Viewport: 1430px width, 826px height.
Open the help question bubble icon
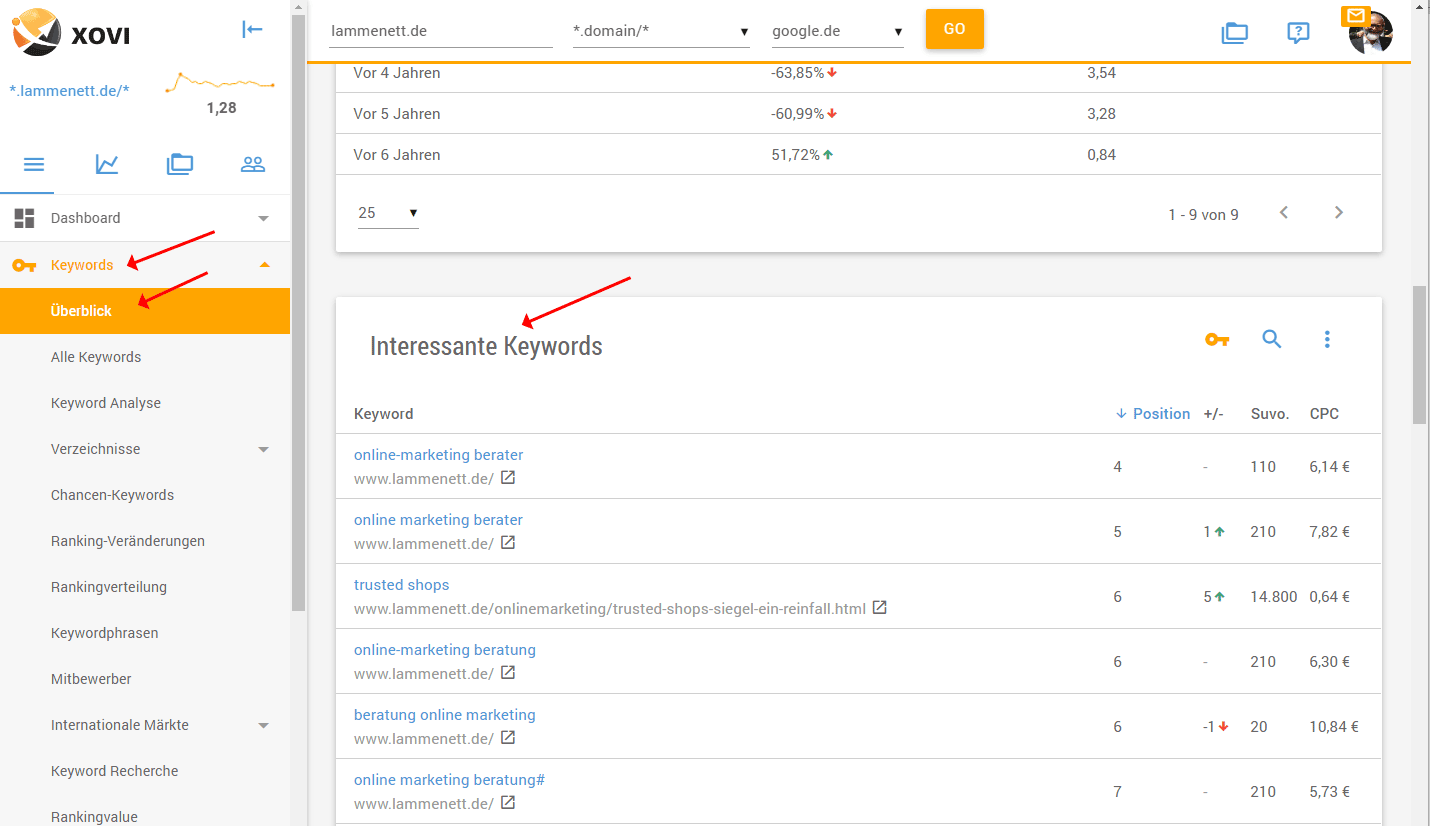tap(1298, 32)
